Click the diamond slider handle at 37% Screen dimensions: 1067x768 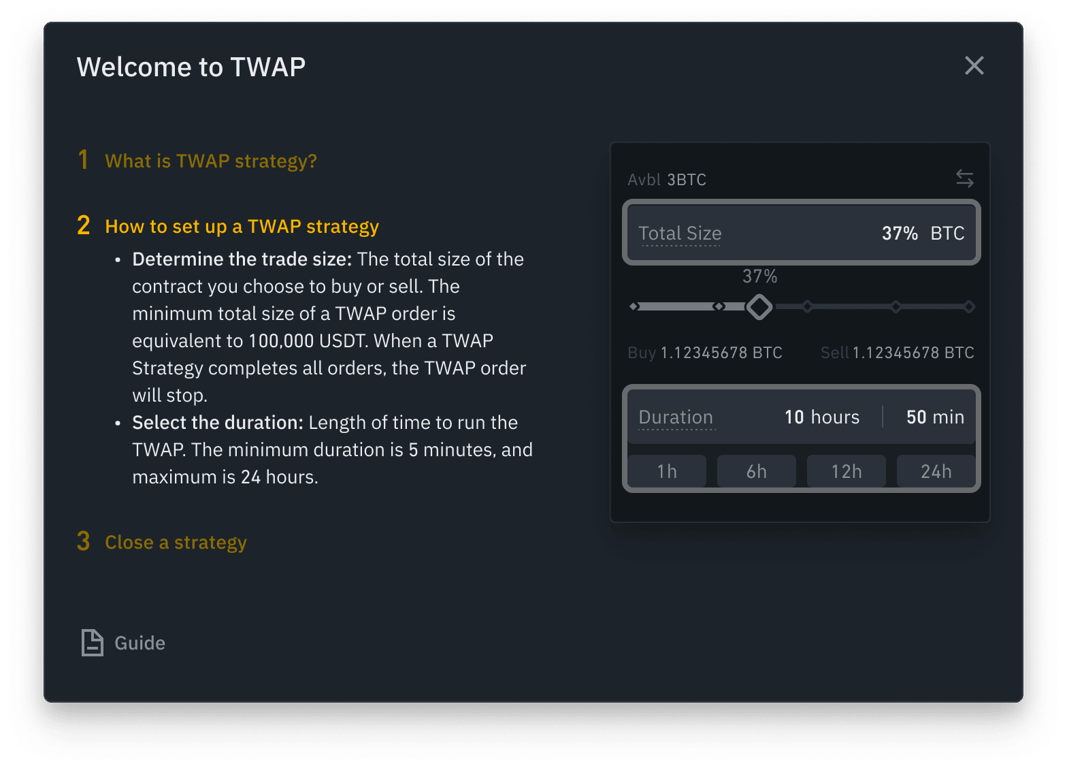click(759, 306)
